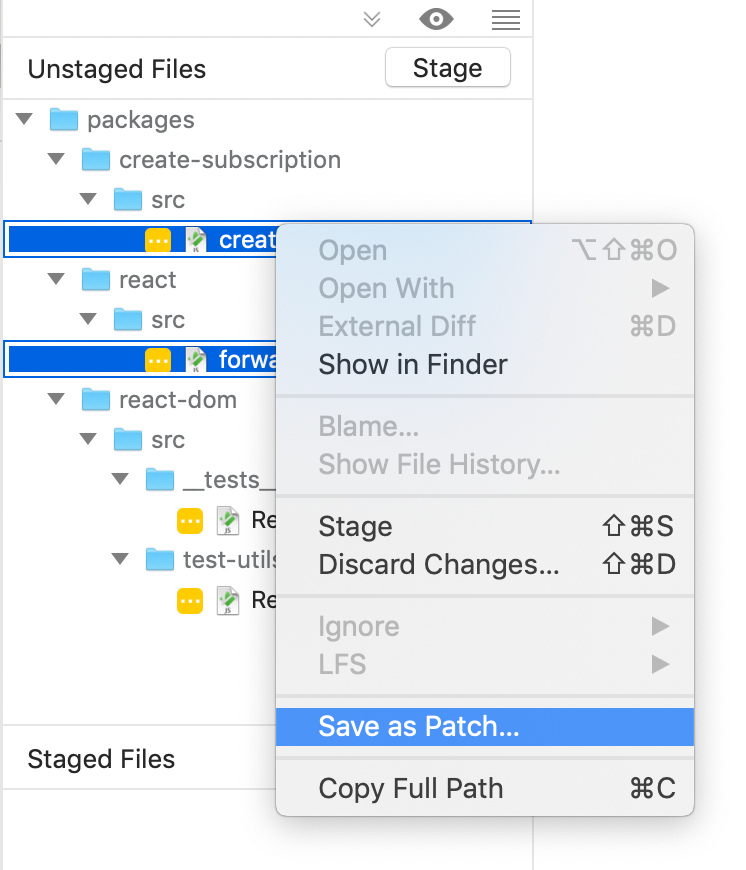Screen dimensions: 746x870
Task: Collapse the test-utils folder
Action: click(x=120, y=558)
